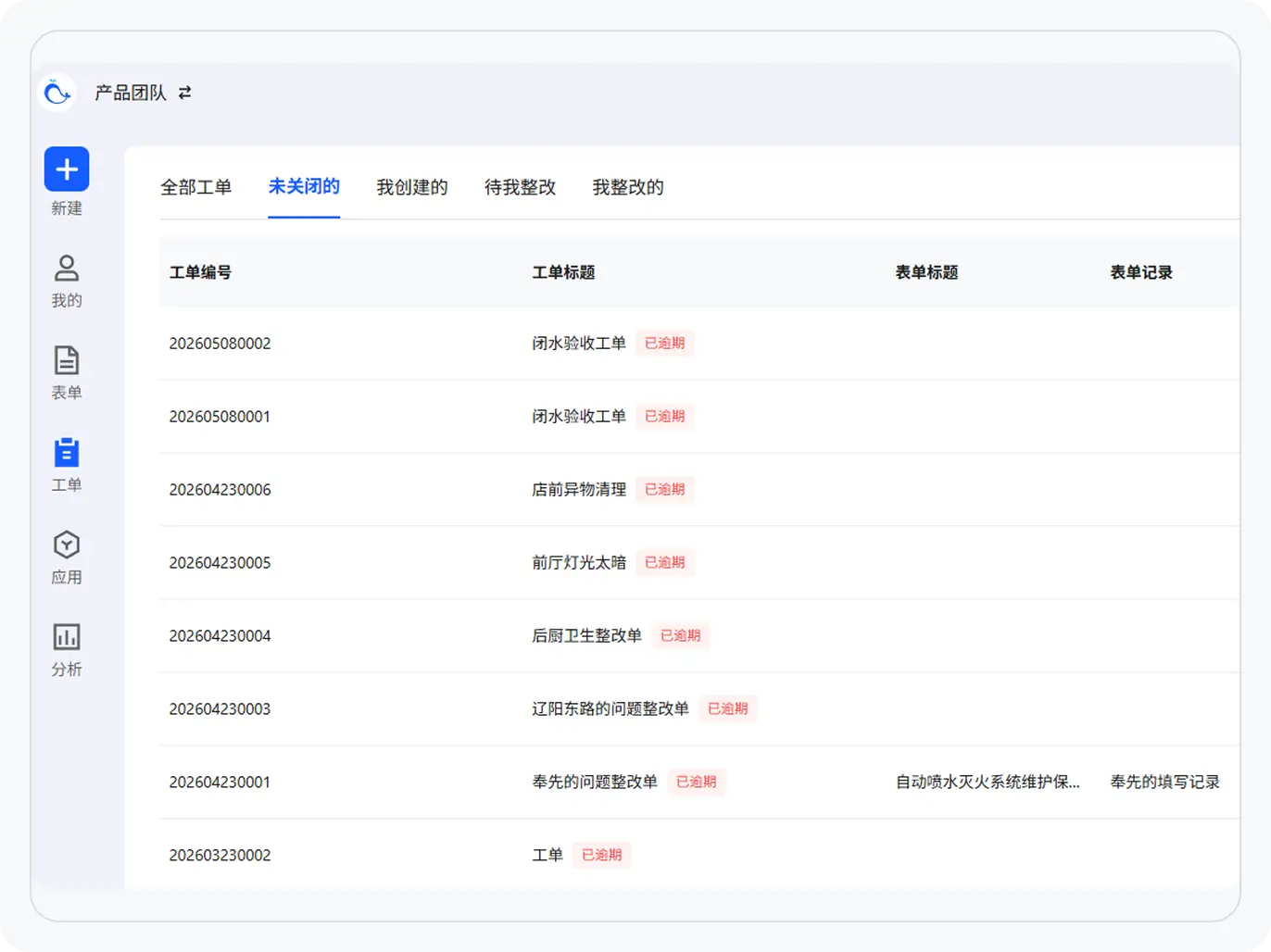Click the 产品团队 team name
1271x952 pixels.
[131, 93]
